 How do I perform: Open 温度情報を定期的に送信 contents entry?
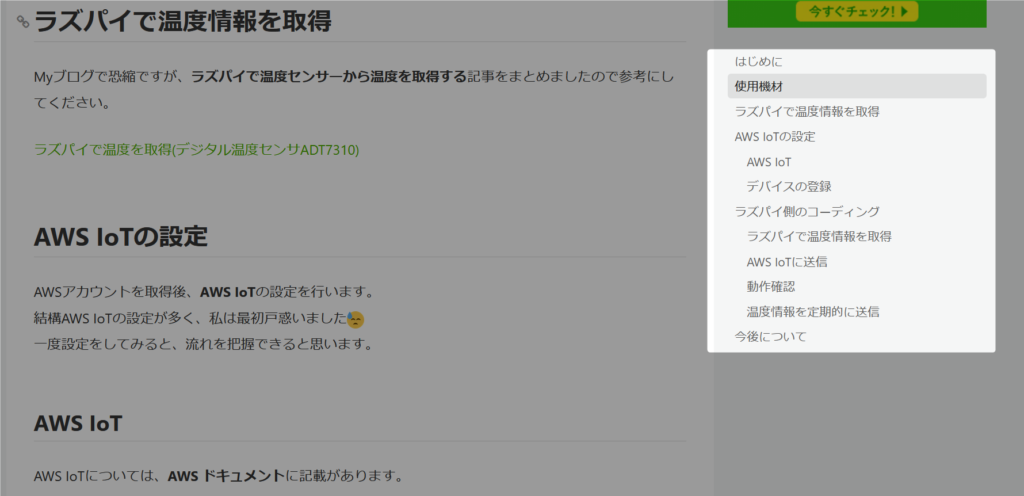pyautogui.click(x=812, y=312)
